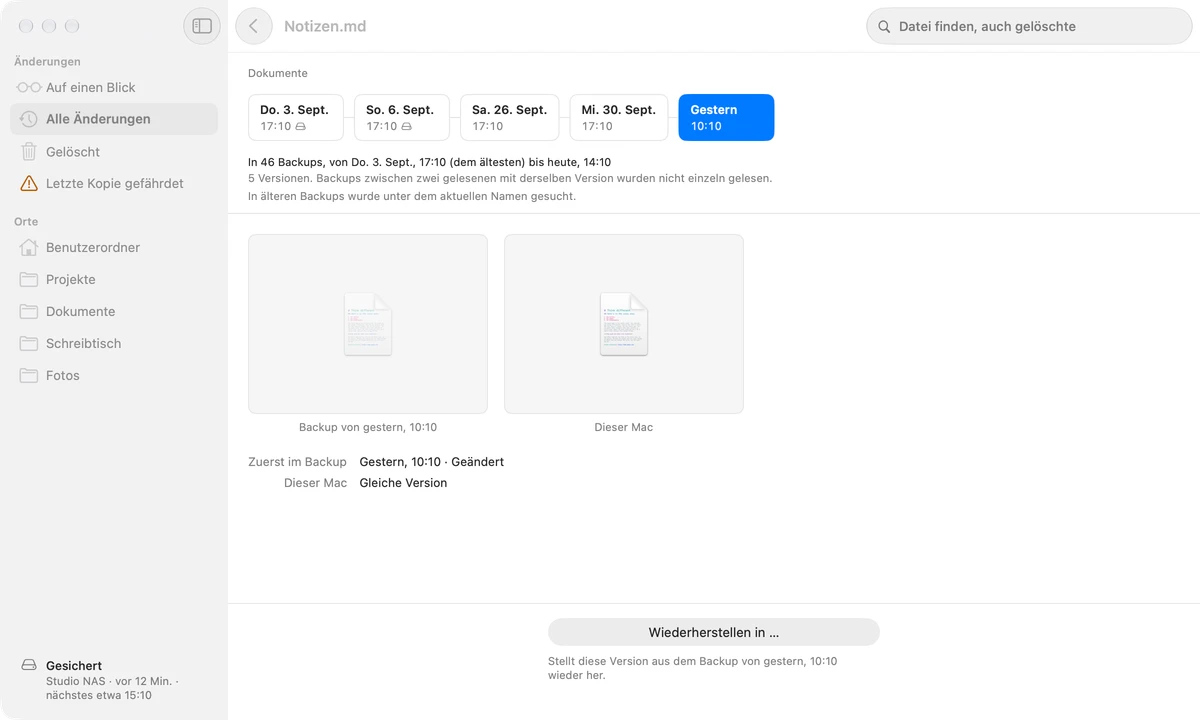Open Letzte Kopie gefährdet warning list
Screen dimensions: 1200x720
[x=114, y=184]
